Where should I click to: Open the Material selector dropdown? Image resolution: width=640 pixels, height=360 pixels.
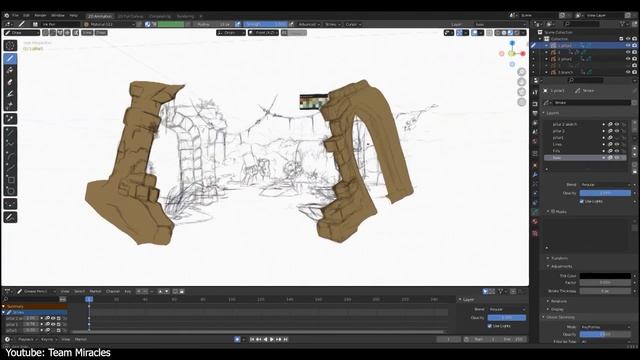[108, 24]
